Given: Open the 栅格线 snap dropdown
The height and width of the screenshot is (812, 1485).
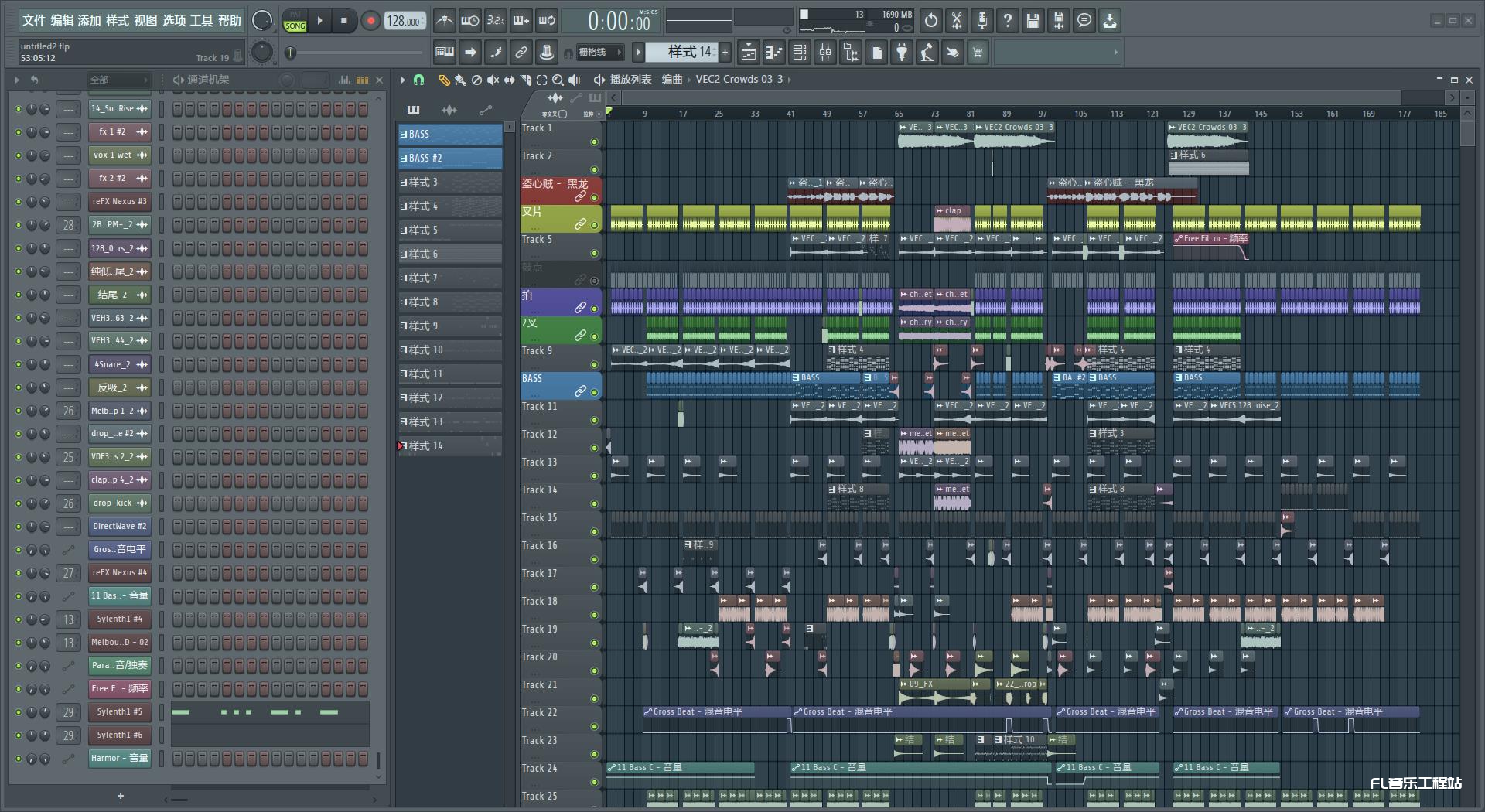Looking at the screenshot, I should click(600, 53).
